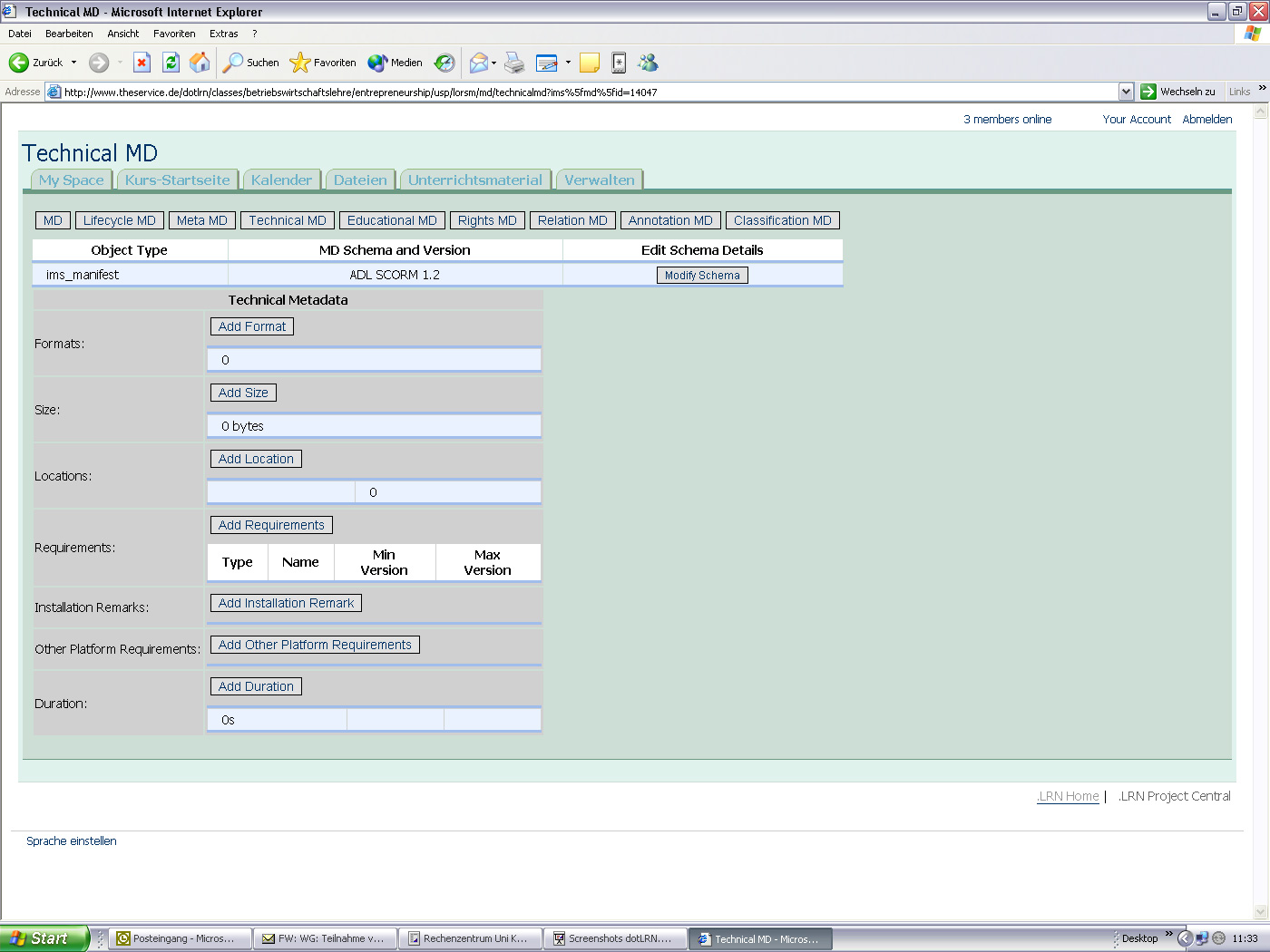This screenshot has width=1270, height=952.
Task: Refresh the current page
Action: 171,63
